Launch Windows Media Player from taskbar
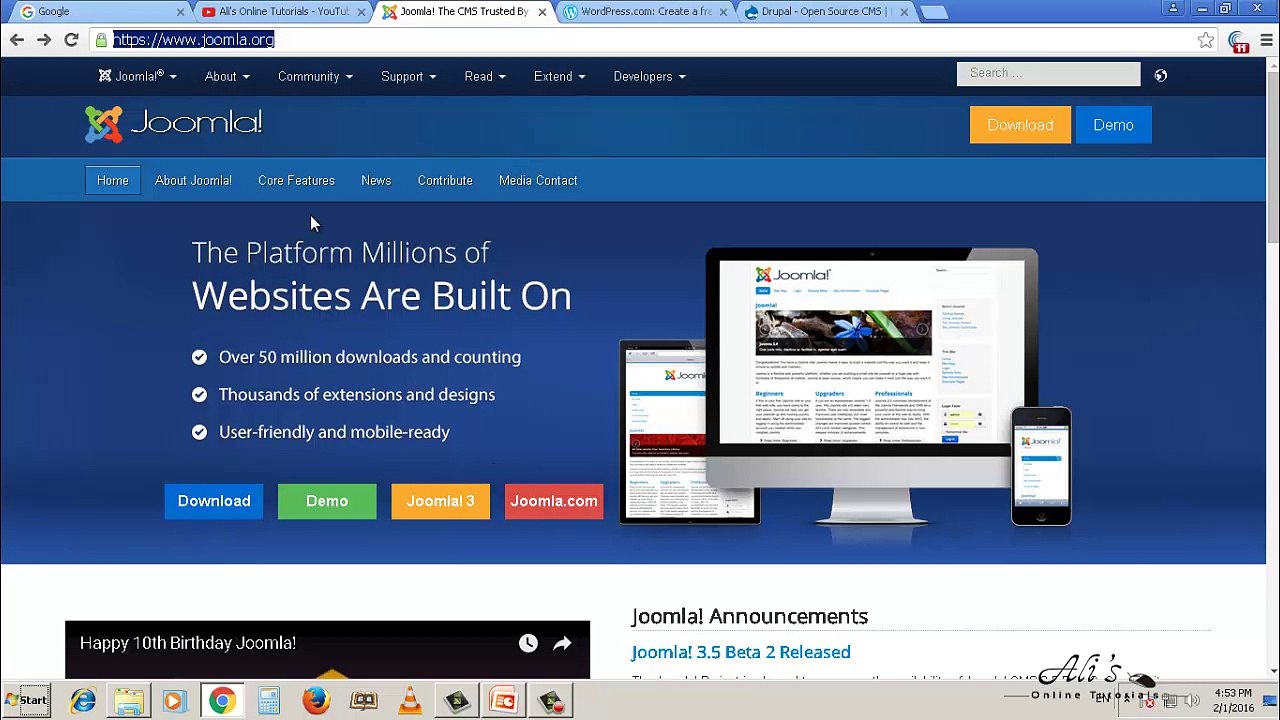This screenshot has width=1280, height=720. point(174,700)
